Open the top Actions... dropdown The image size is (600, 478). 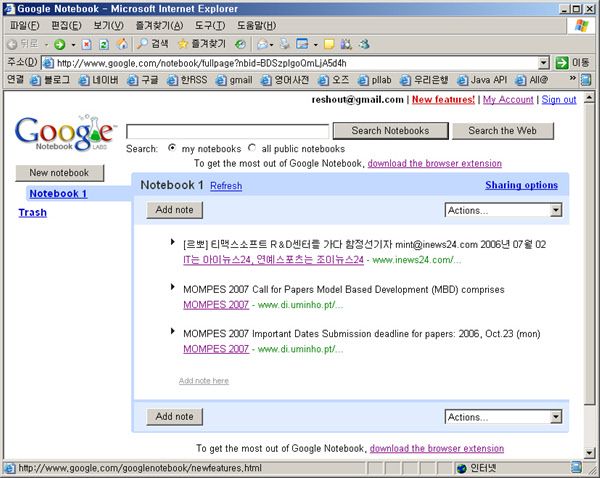(x=503, y=210)
